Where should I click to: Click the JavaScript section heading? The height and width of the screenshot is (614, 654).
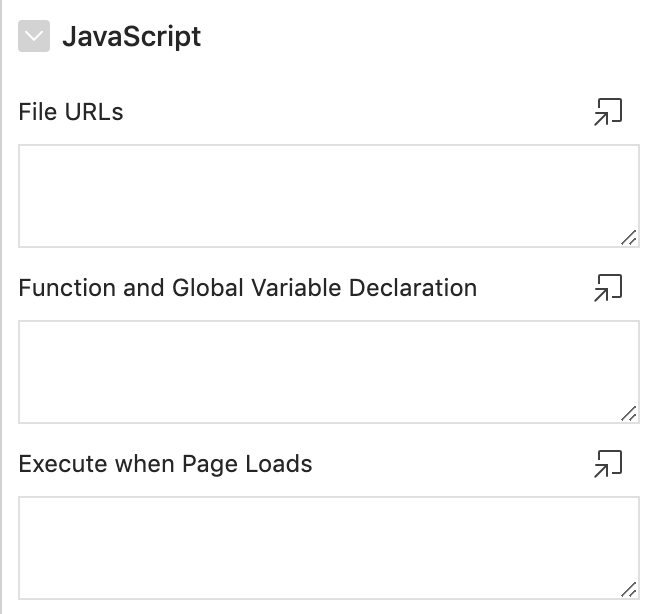[131, 37]
